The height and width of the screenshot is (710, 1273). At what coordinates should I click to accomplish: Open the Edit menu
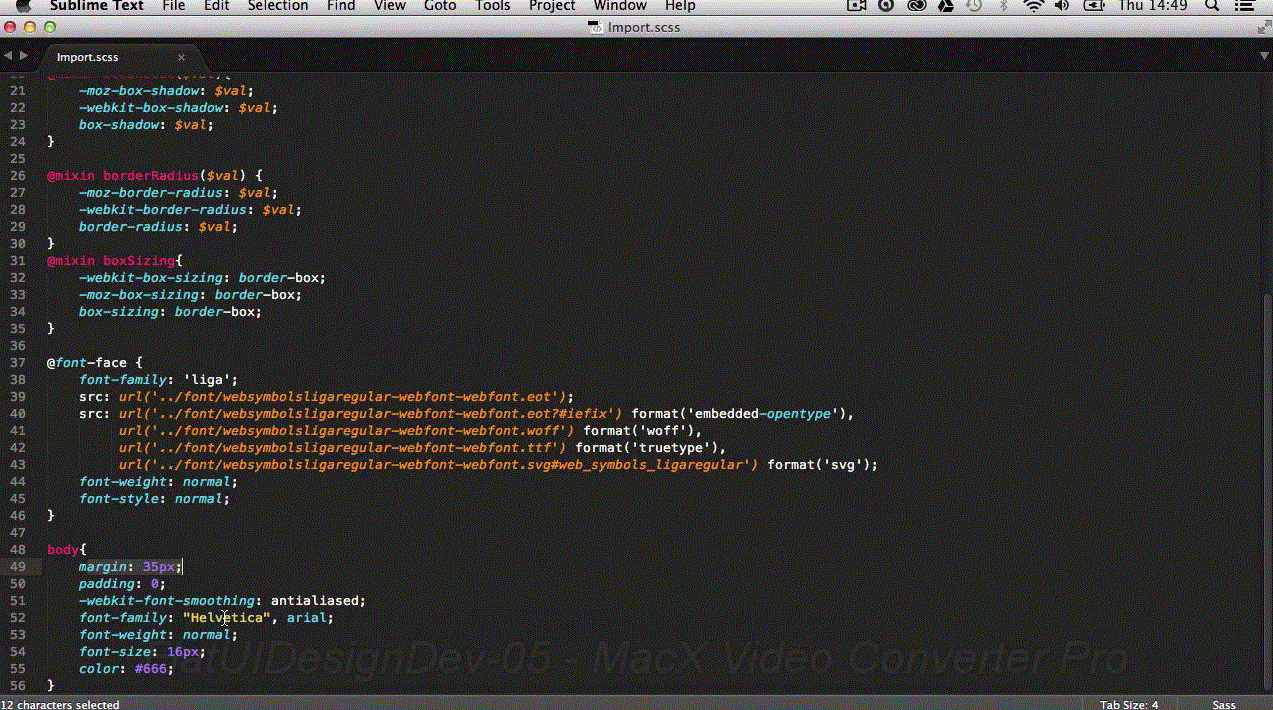point(217,6)
